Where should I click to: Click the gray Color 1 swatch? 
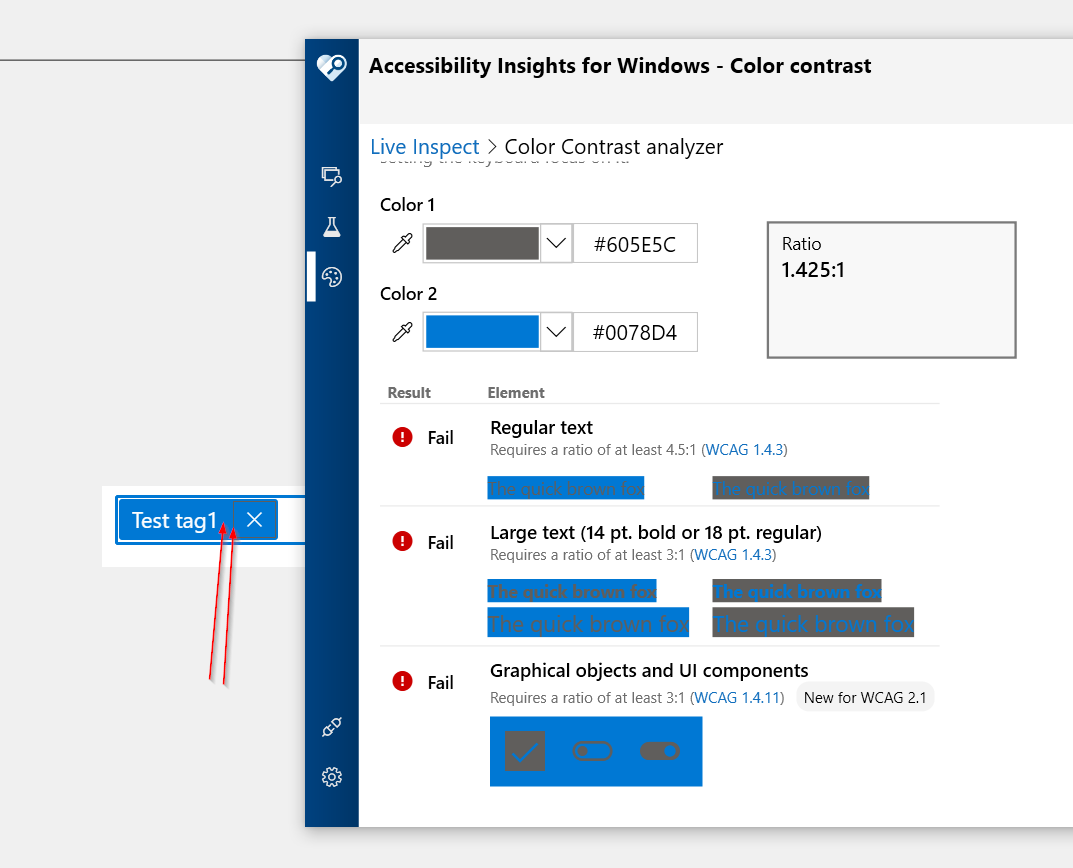point(482,243)
